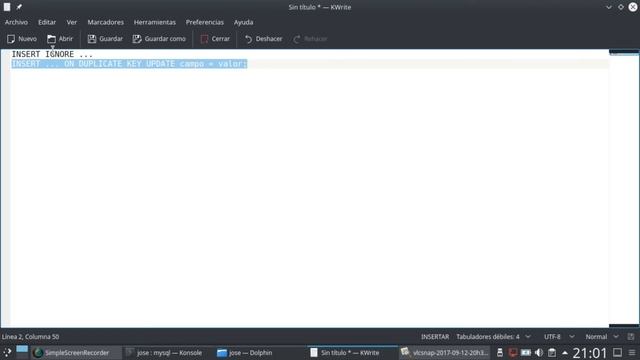Click the scrollbar minimap on right edge
Viewport: 640px width, 360px height.
624,188
